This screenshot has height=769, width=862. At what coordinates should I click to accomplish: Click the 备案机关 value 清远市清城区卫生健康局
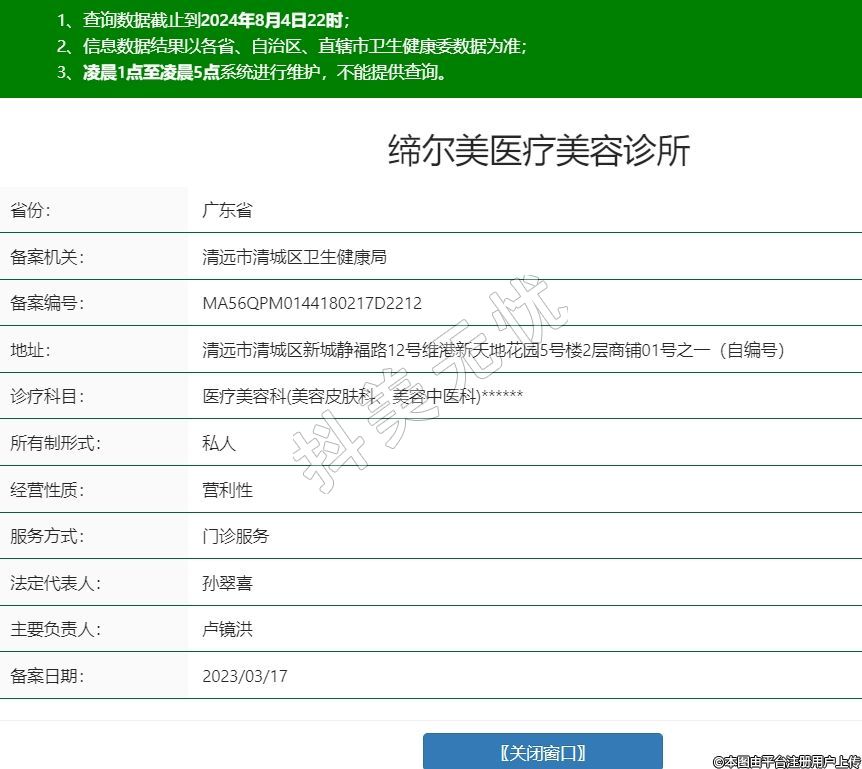(294, 257)
